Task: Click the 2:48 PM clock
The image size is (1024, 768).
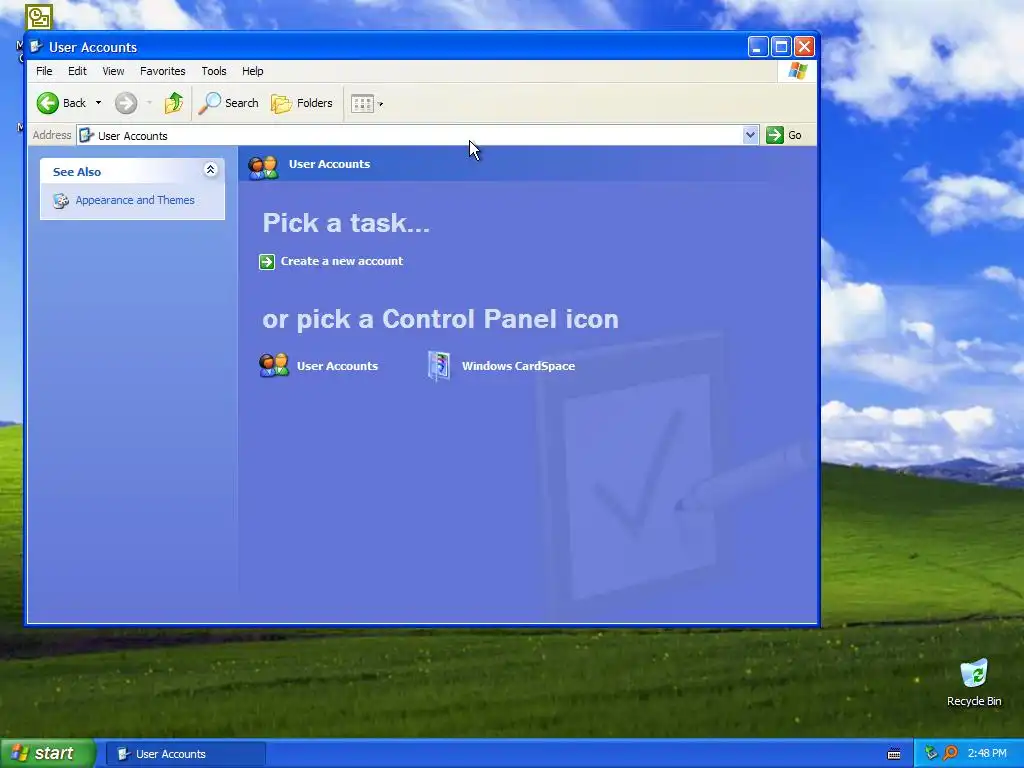Action: (x=987, y=753)
